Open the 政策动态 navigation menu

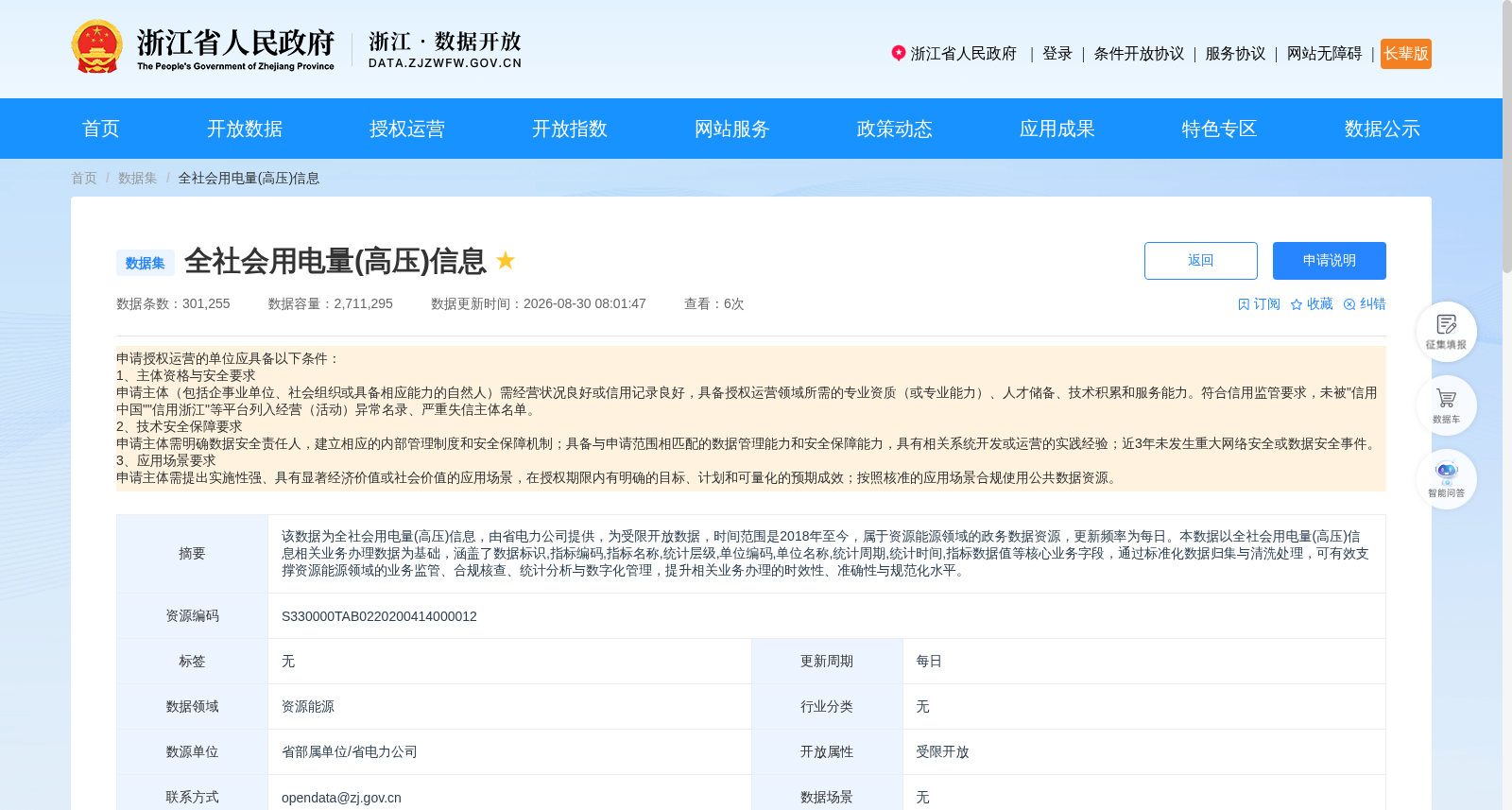tap(895, 129)
